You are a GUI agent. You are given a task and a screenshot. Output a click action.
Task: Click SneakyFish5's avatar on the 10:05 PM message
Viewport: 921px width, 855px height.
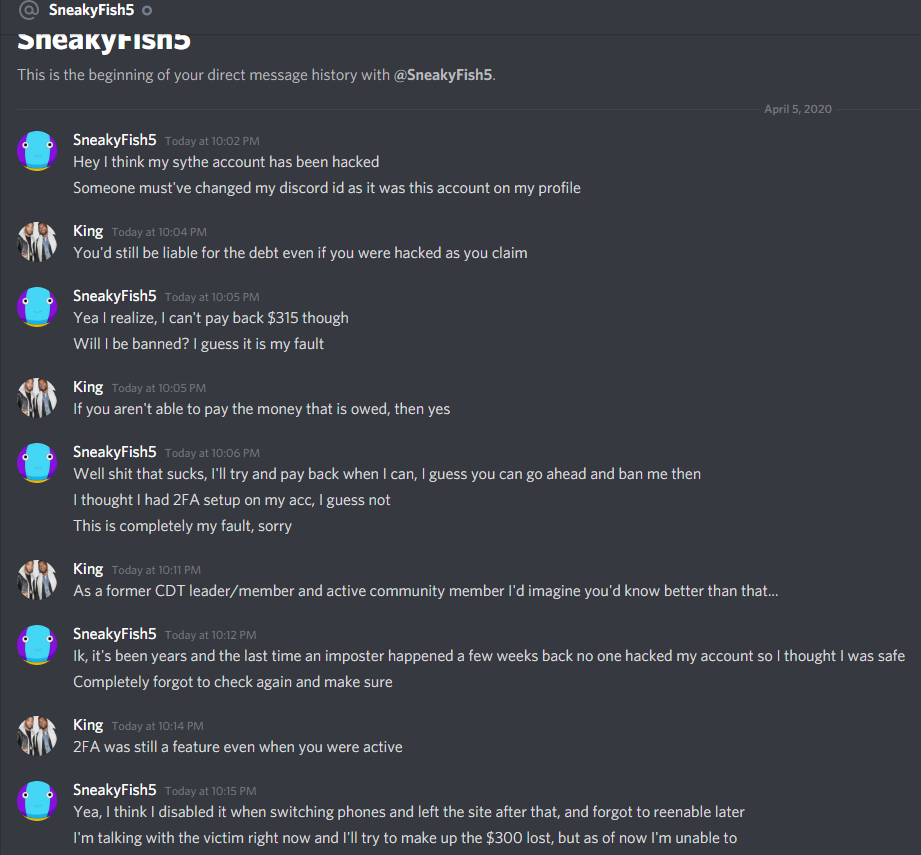click(37, 307)
